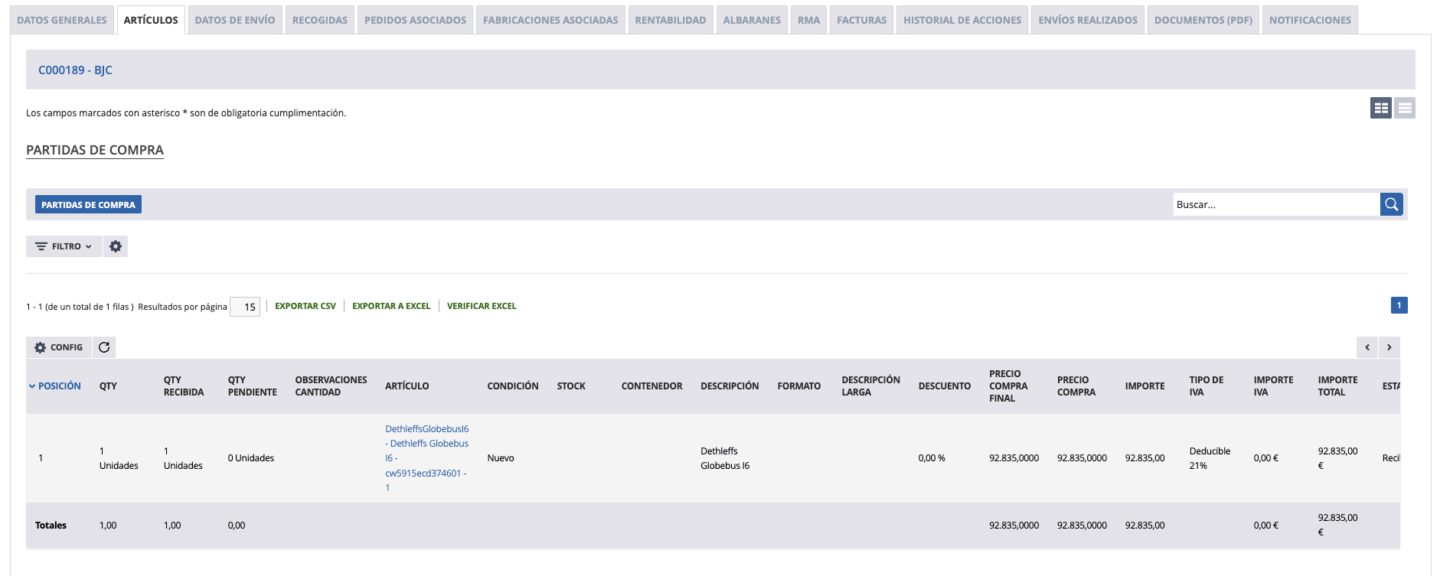Click the table refresh icon
This screenshot has height=576, width=1440.
pos(105,347)
